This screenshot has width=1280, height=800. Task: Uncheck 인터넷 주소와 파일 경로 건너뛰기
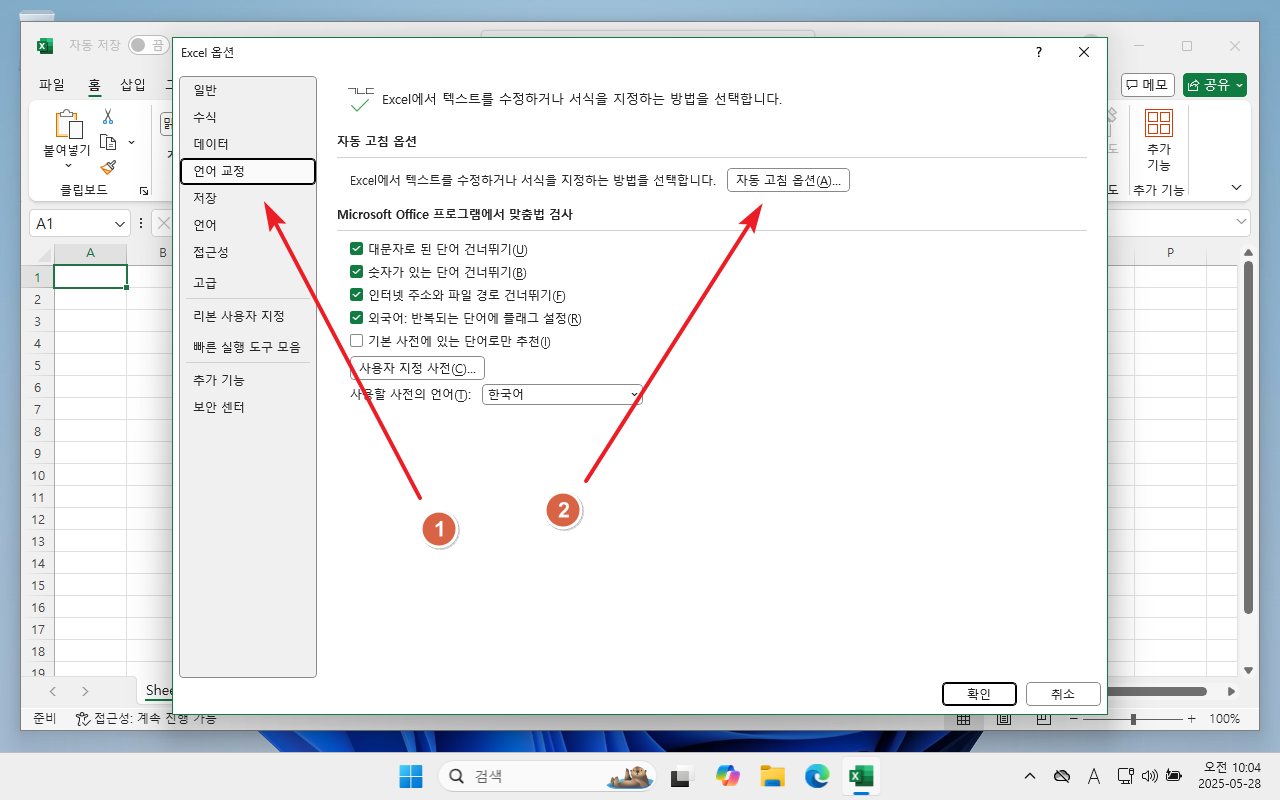(x=357, y=295)
